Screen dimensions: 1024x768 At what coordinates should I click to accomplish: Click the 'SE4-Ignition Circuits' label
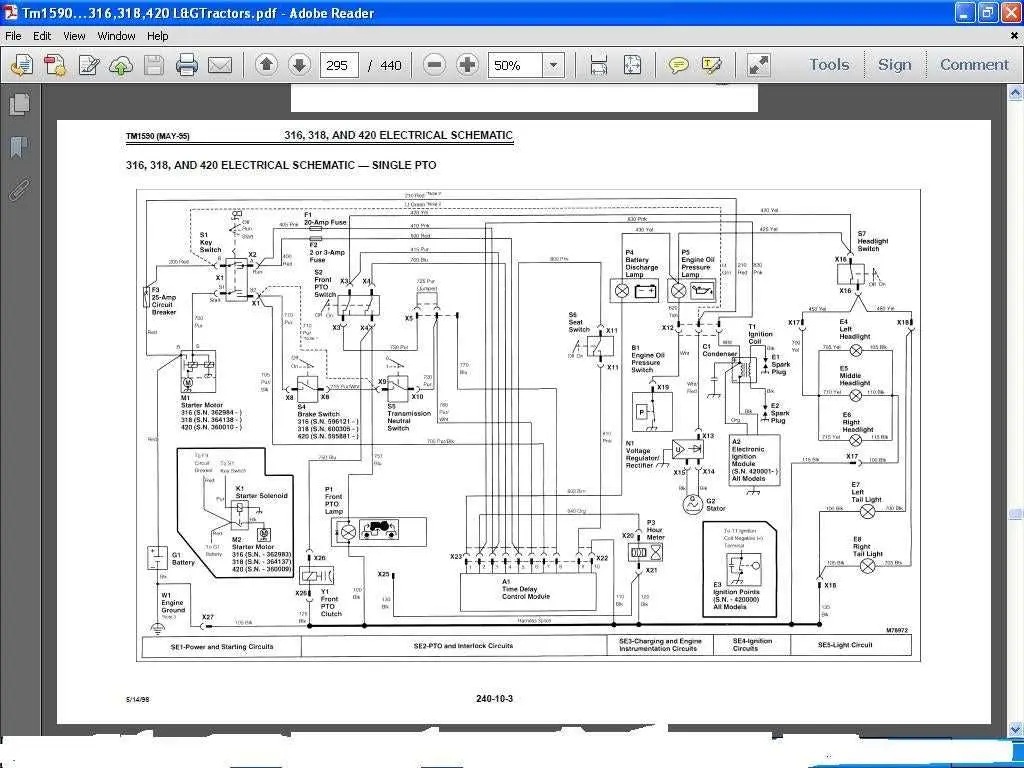[x=752, y=645]
